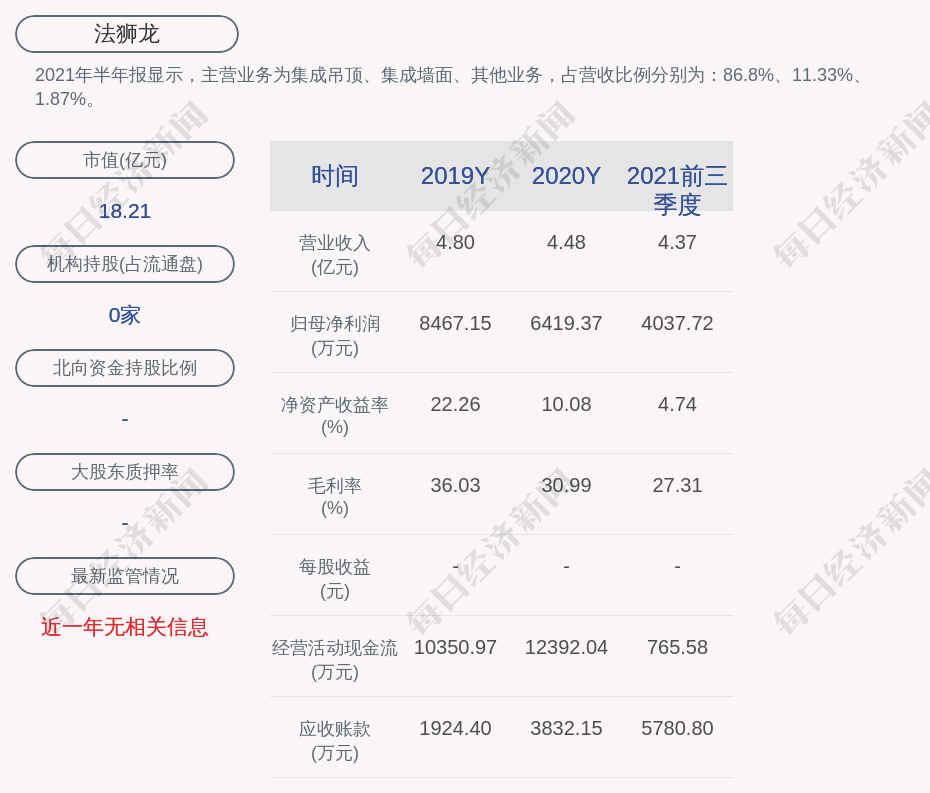Click the 法狮龙 company name button

pyautogui.click(x=127, y=34)
